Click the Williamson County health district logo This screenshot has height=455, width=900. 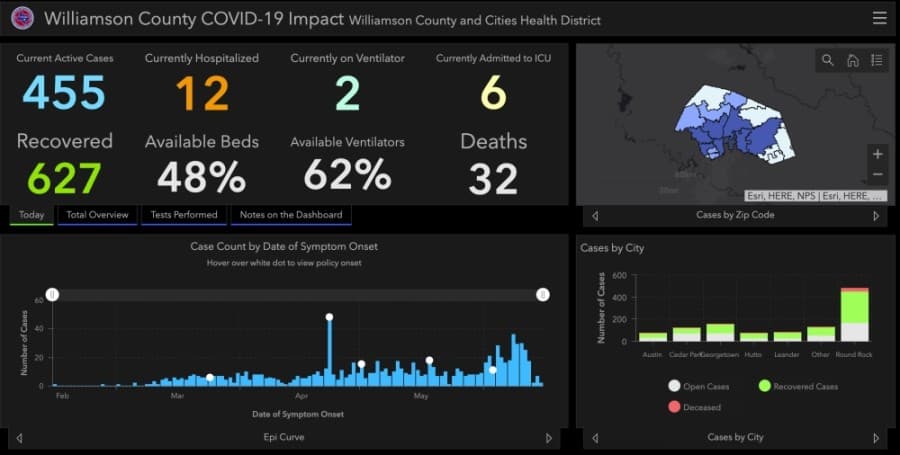point(22,18)
